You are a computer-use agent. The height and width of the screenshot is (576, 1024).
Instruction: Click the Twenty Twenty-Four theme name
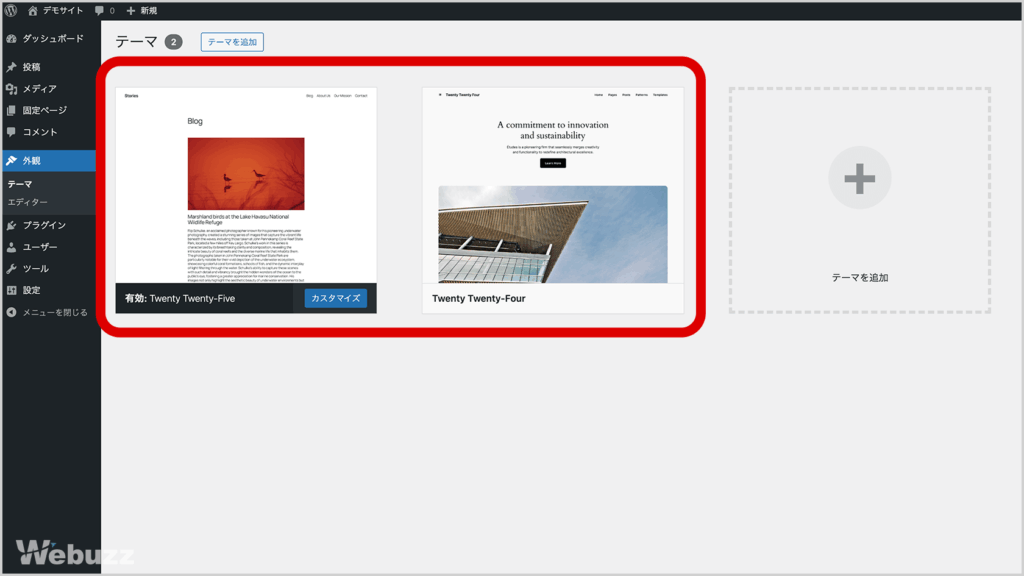pyautogui.click(x=479, y=298)
